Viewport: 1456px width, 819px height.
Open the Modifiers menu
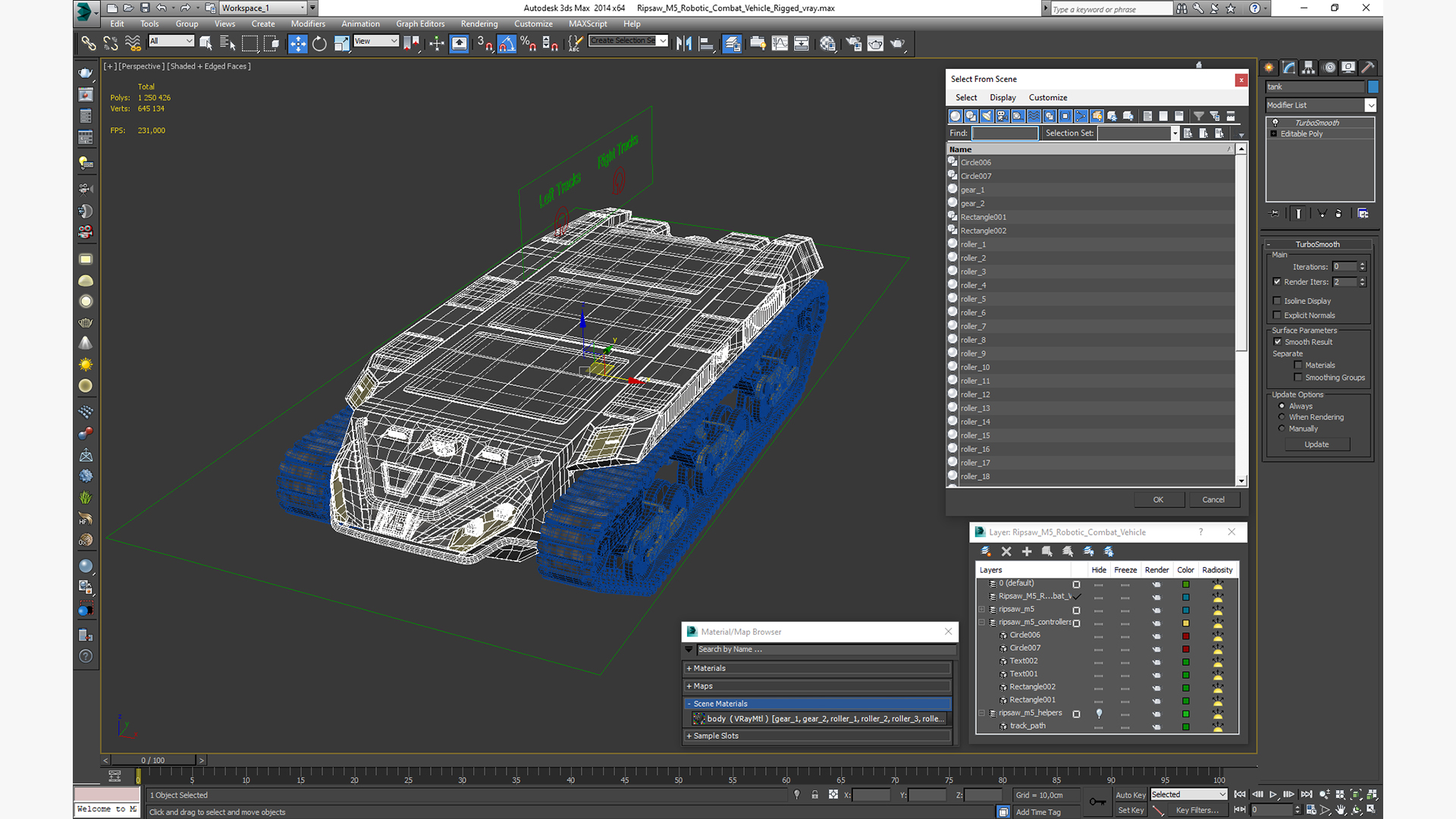click(308, 24)
